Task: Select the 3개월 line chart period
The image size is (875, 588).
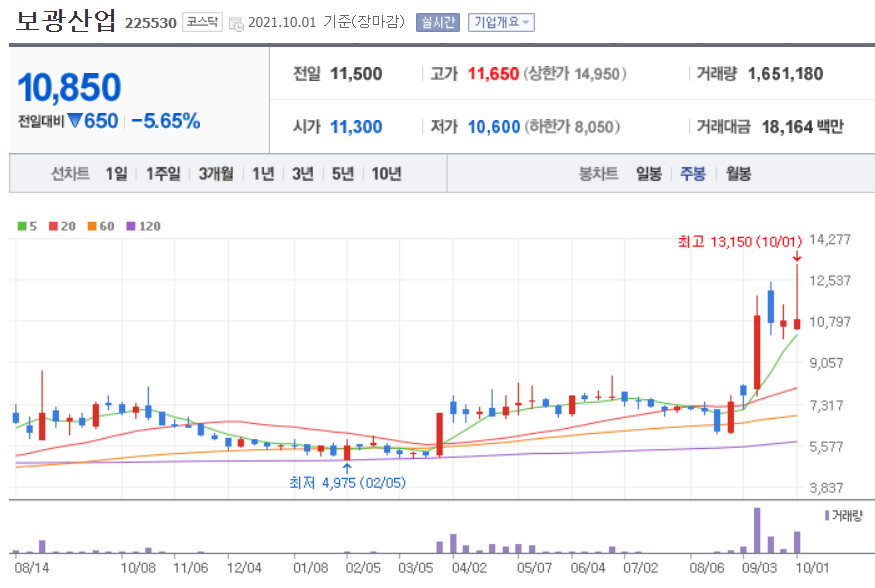Action: [x=216, y=173]
